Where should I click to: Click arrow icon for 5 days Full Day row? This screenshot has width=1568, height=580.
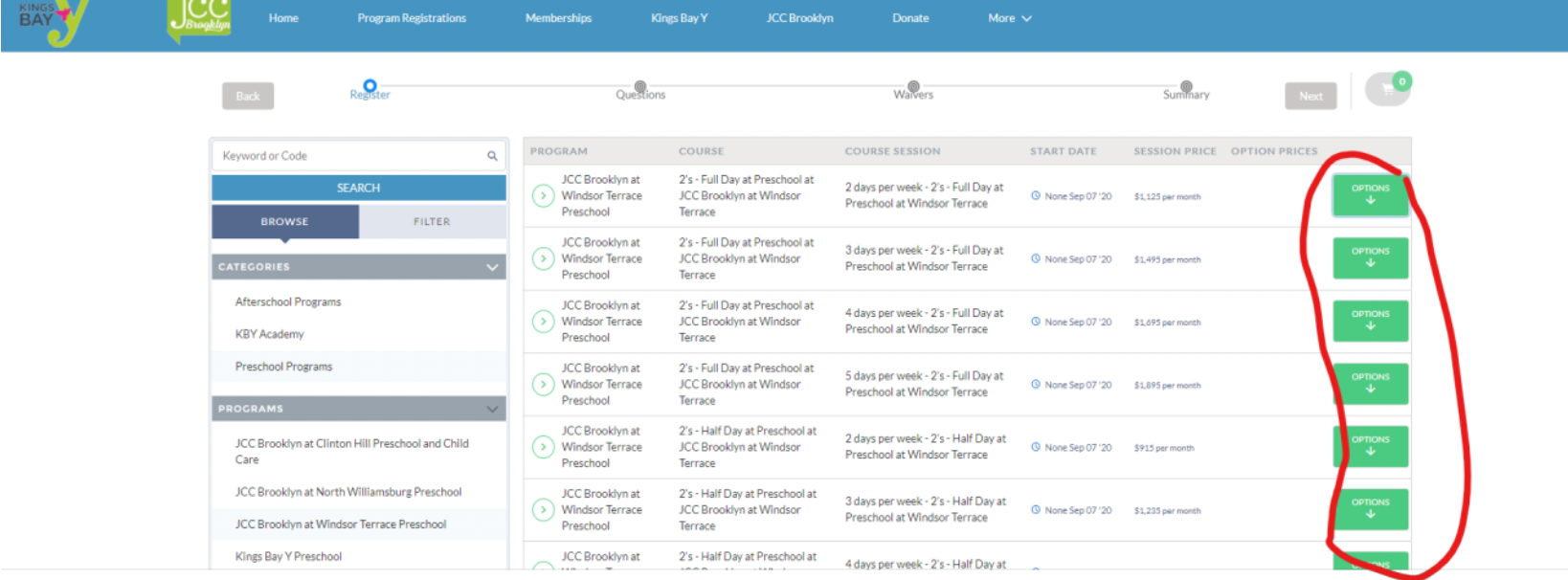tap(544, 385)
